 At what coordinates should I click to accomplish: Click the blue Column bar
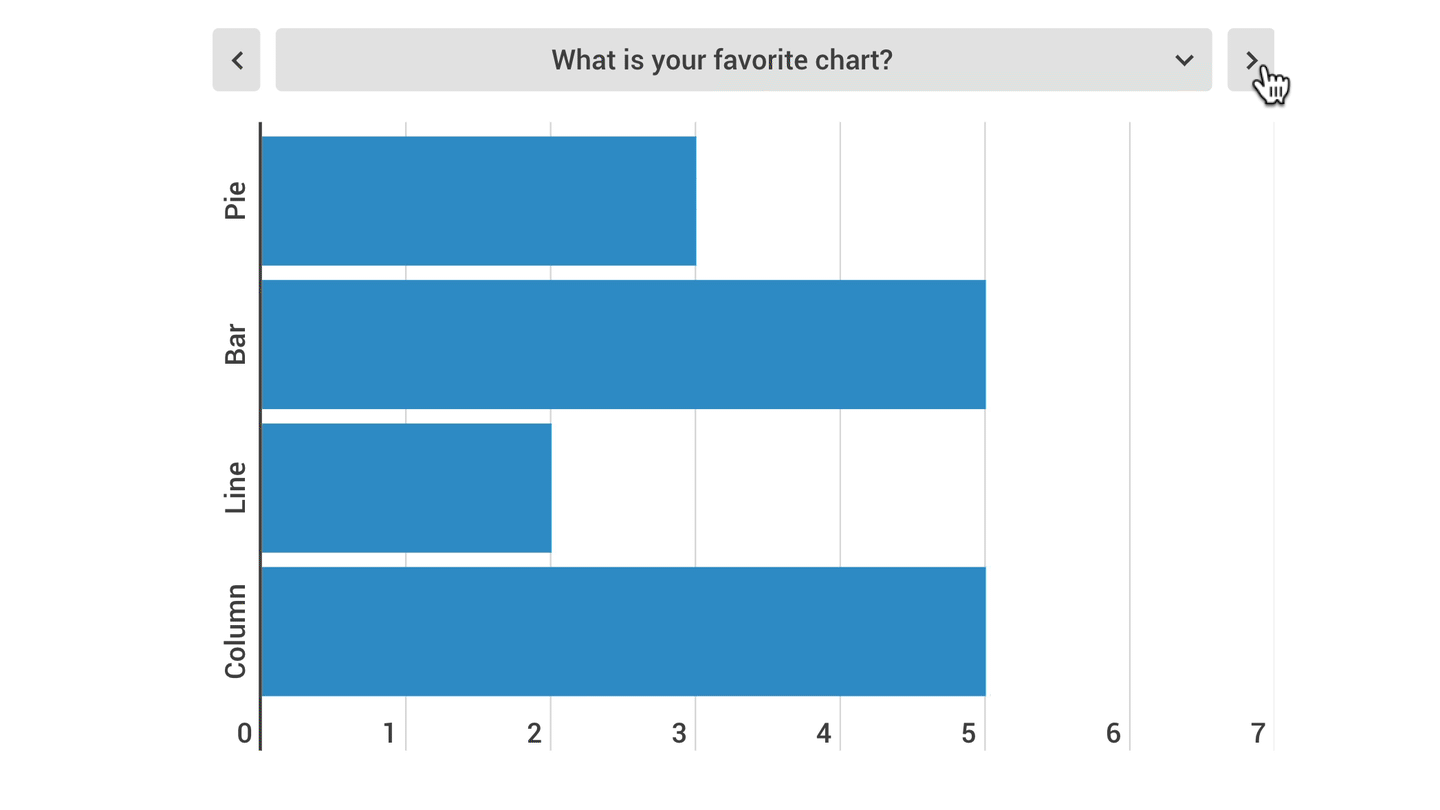(623, 631)
